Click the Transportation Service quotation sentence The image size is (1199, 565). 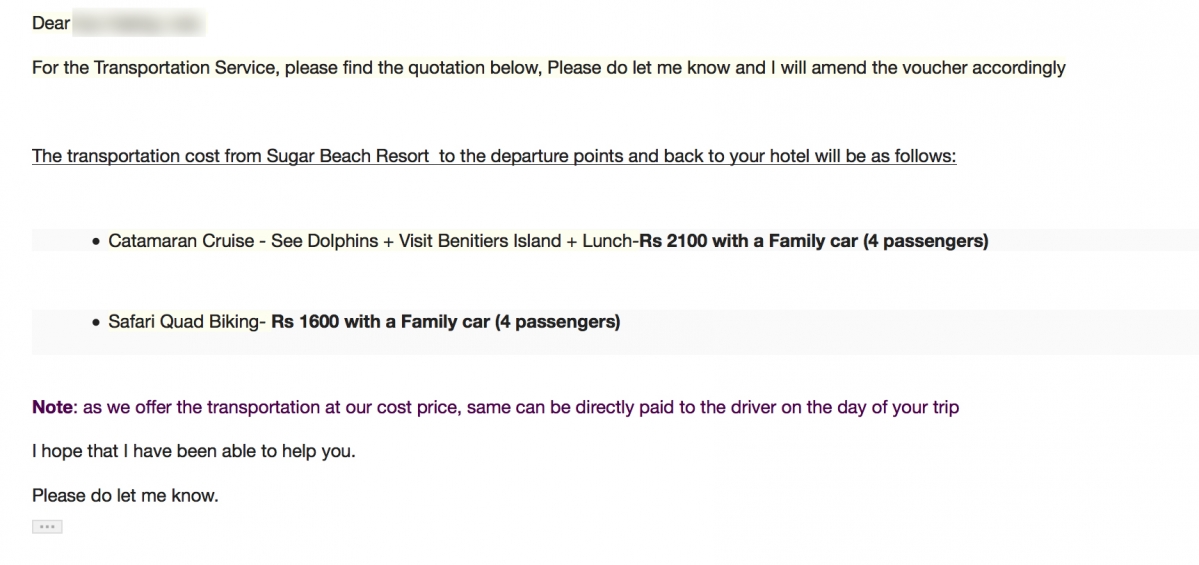click(548, 68)
